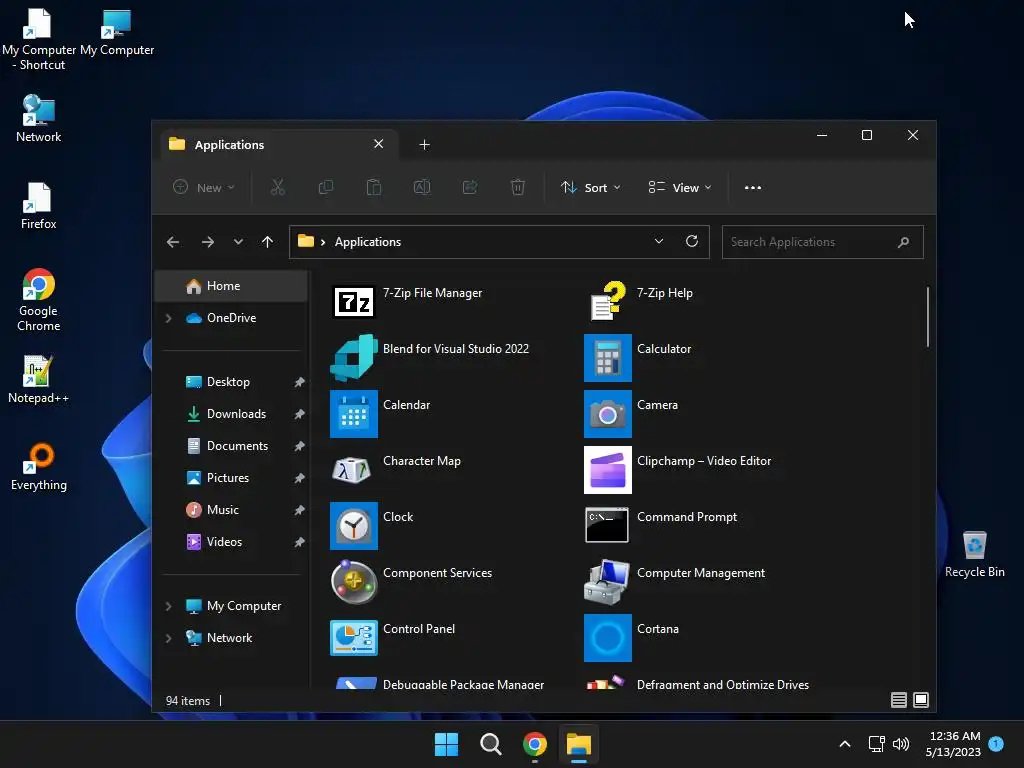The height and width of the screenshot is (768, 1024).
Task: Click the Share toolbar icon
Action: [470, 187]
